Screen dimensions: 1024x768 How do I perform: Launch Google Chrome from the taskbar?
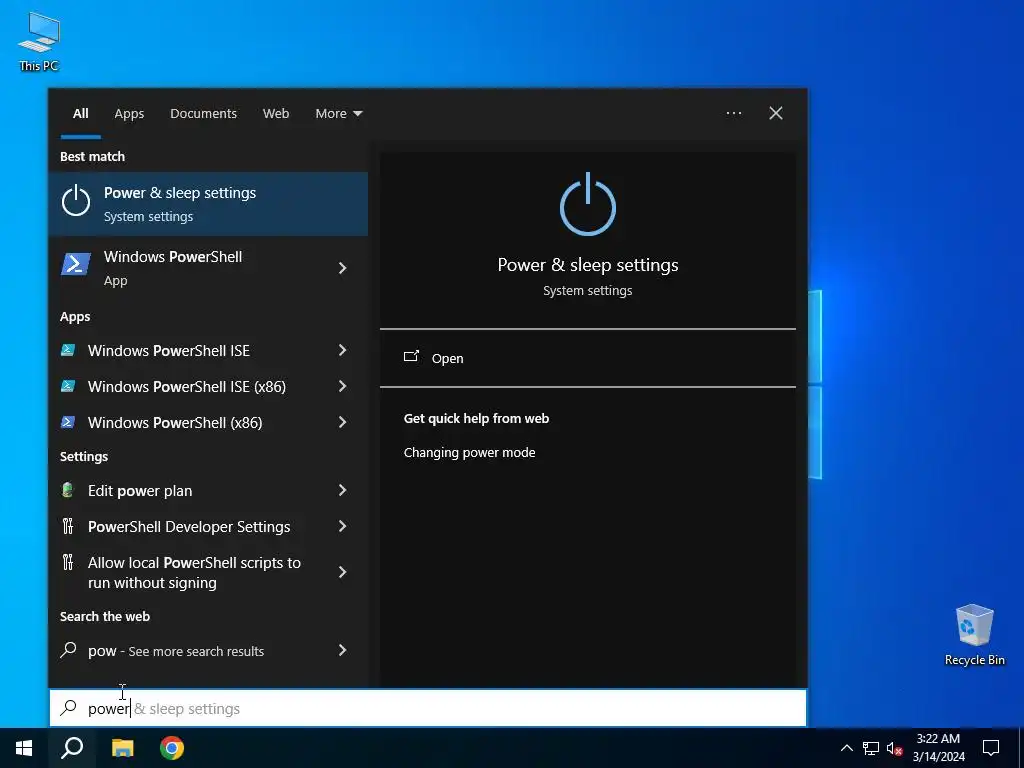[x=172, y=748]
